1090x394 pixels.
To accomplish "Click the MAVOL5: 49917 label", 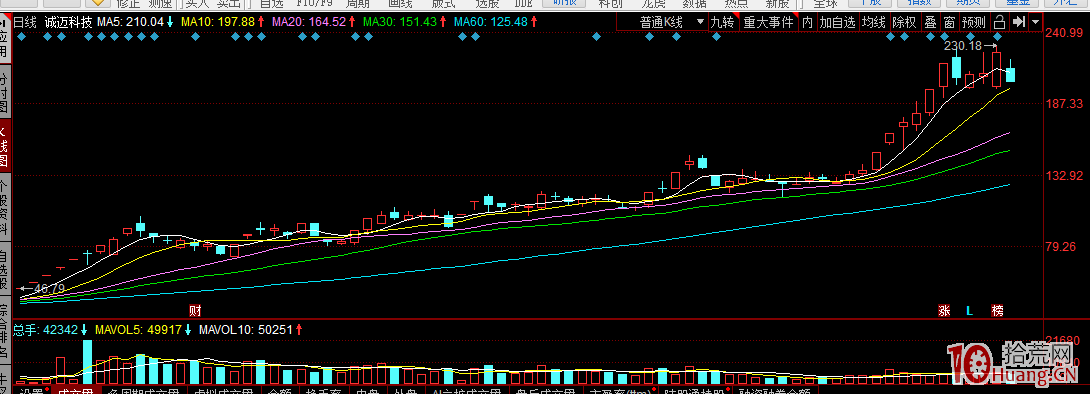I will [x=143, y=330].
